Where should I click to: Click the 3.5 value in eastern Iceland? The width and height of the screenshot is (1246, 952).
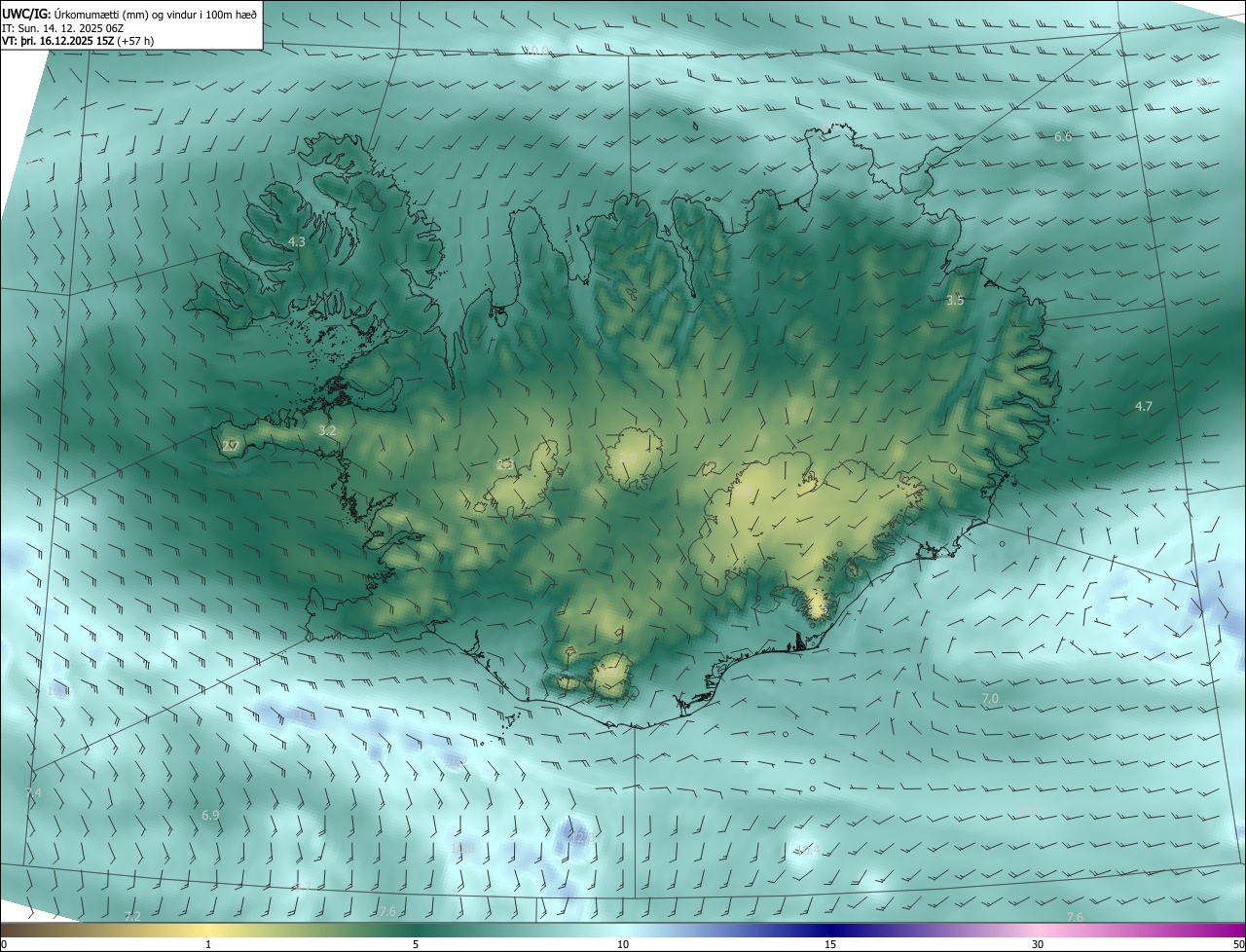tap(955, 301)
